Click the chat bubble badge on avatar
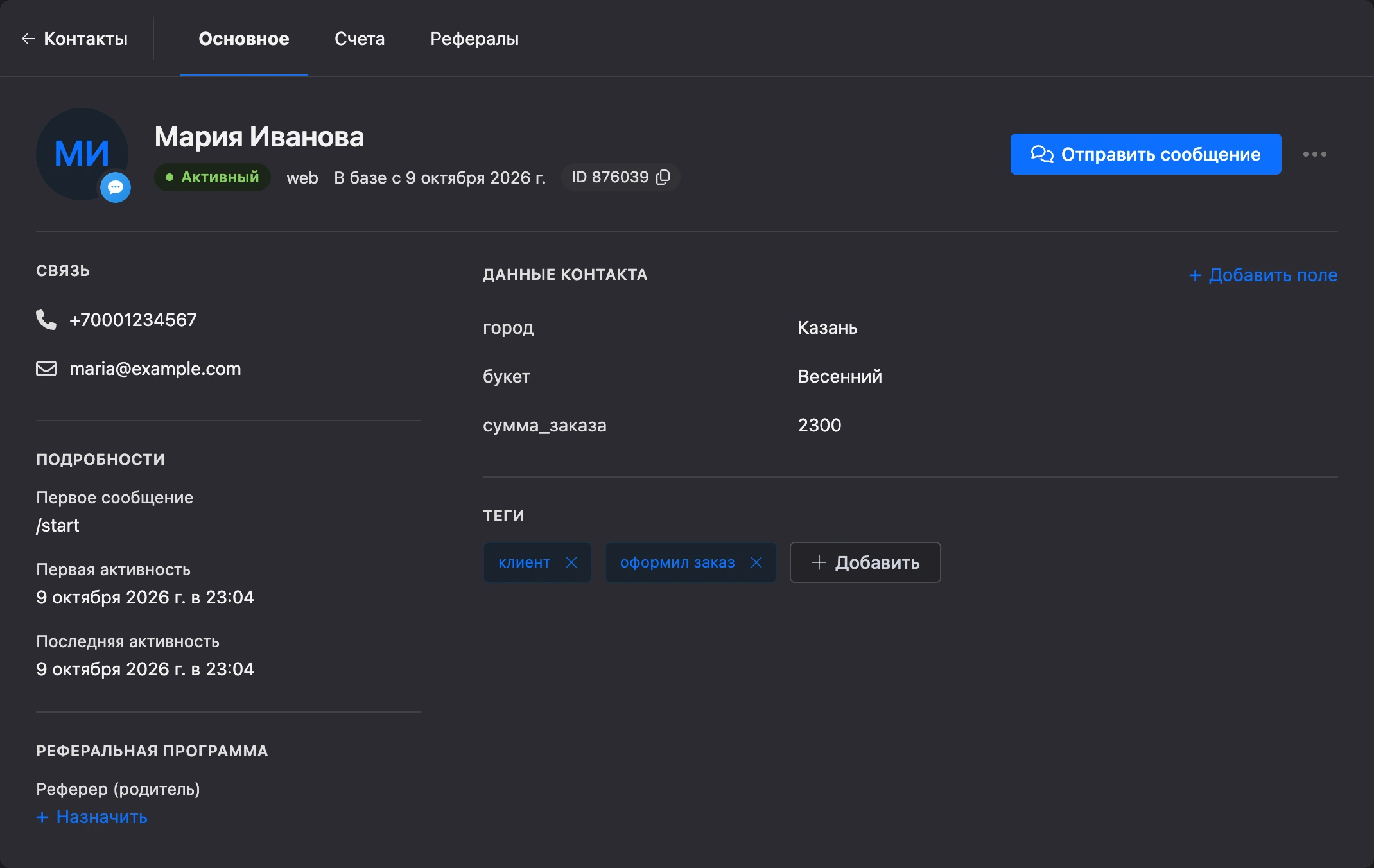1374x868 pixels. [x=116, y=187]
